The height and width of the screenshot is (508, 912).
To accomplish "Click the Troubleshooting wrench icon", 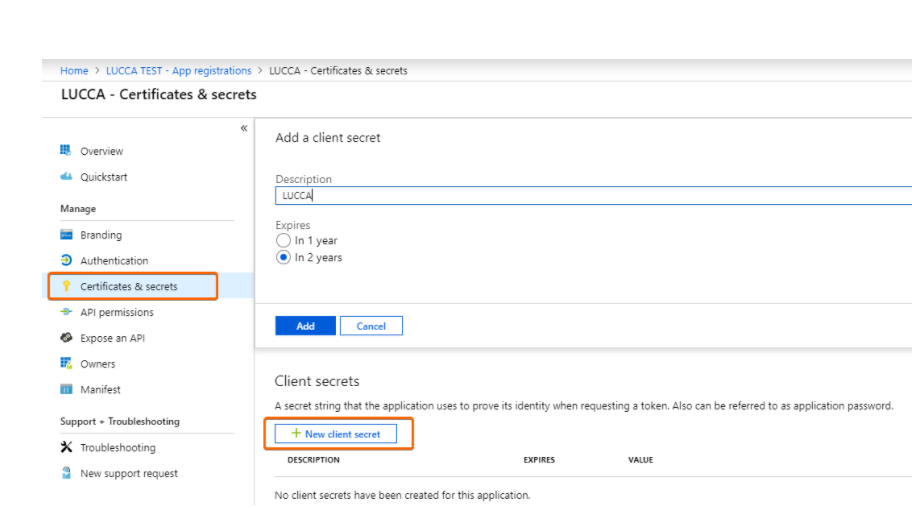I will pyautogui.click(x=66, y=447).
